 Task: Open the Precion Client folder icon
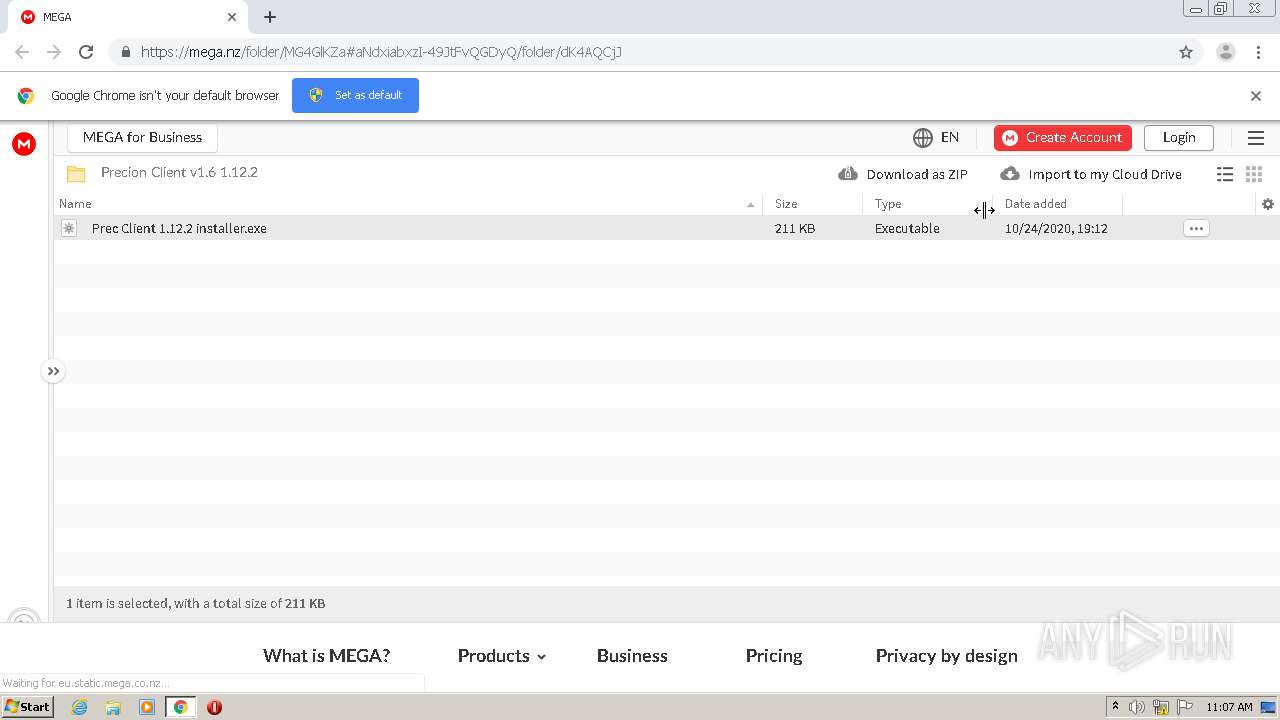pyautogui.click(x=76, y=174)
